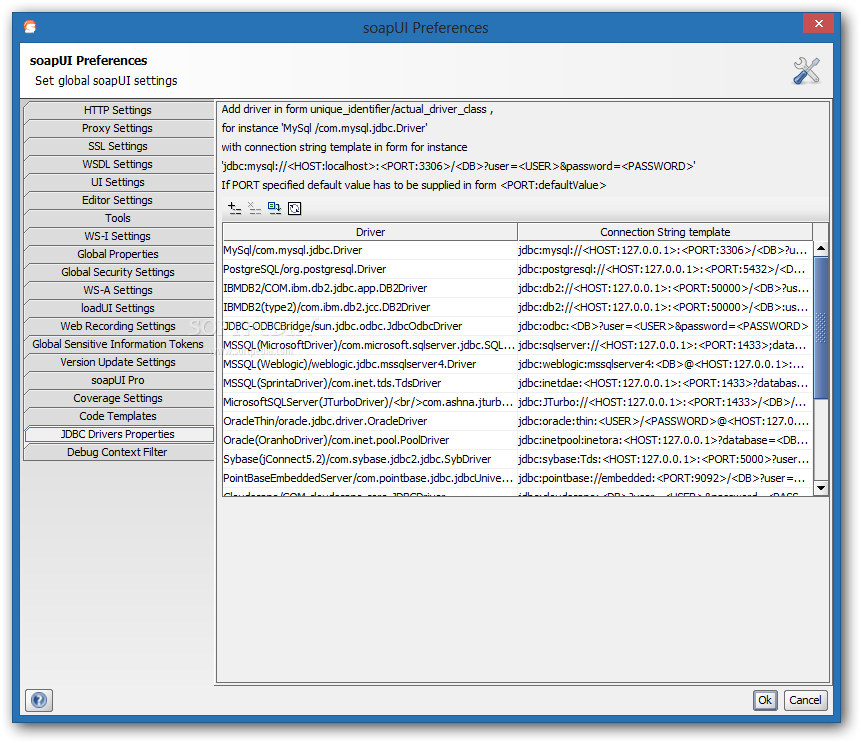Switch to Coverage Settings
Image resolution: width=861 pixels, height=743 pixels.
118,398
